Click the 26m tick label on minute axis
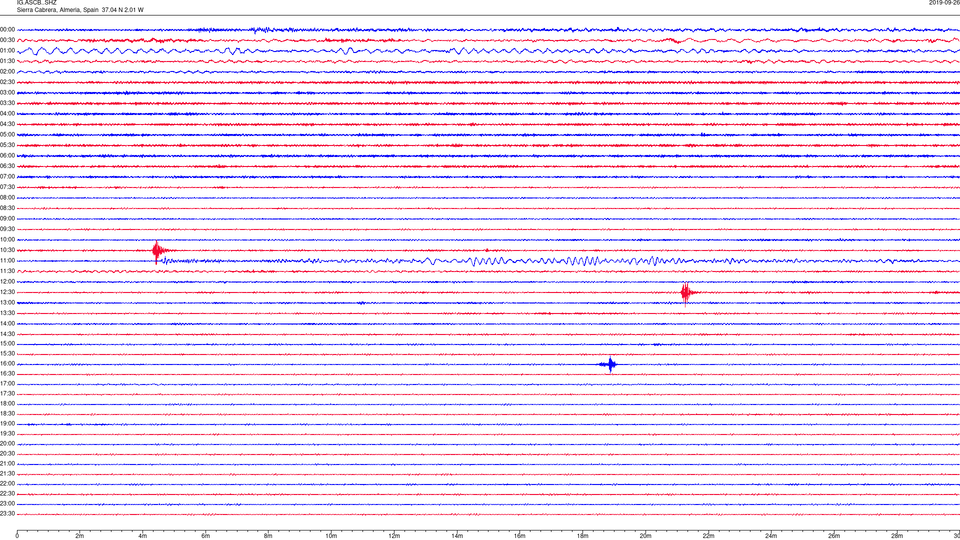Screen dimensions: 960x540 834,536
